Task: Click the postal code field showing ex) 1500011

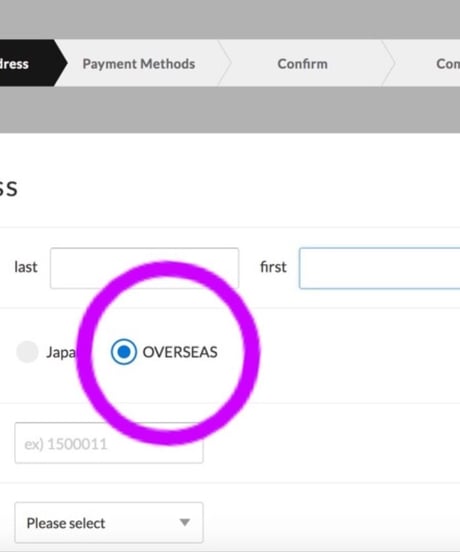Action: (109, 443)
